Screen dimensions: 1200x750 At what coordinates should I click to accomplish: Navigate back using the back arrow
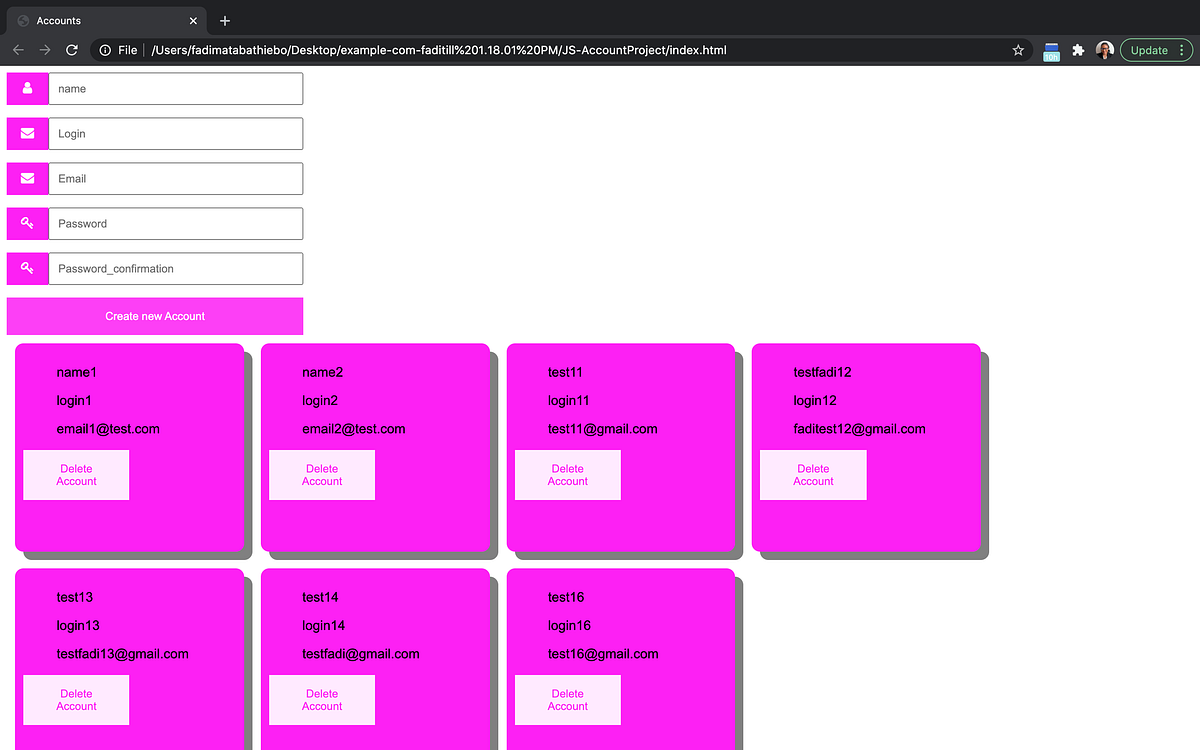click(x=18, y=49)
